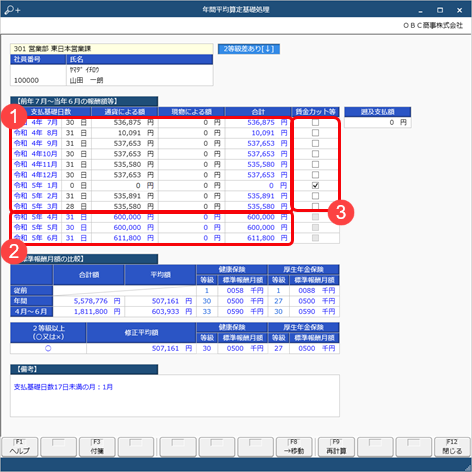Check 賃金カット box for 令和4年7月
The image size is (472, 472).
[x=315, y=122]
